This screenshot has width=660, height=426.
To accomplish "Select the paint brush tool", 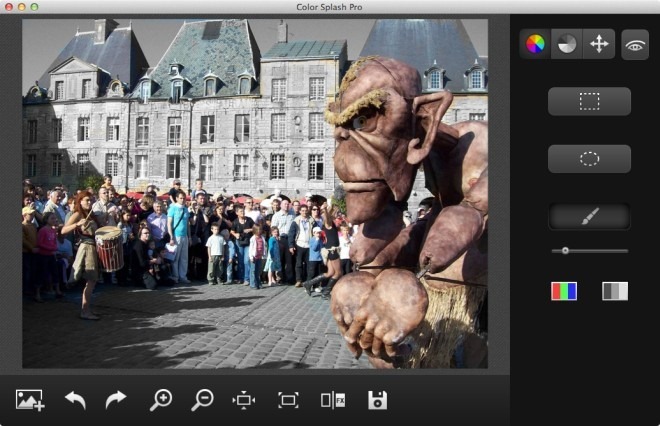I will pyautogui.click(x=589, y=217).
